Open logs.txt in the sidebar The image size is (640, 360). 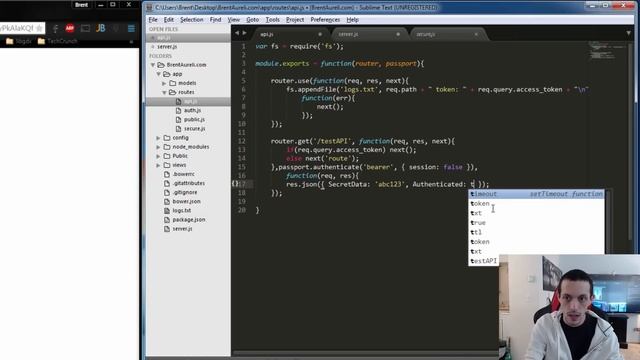point(182,211)
